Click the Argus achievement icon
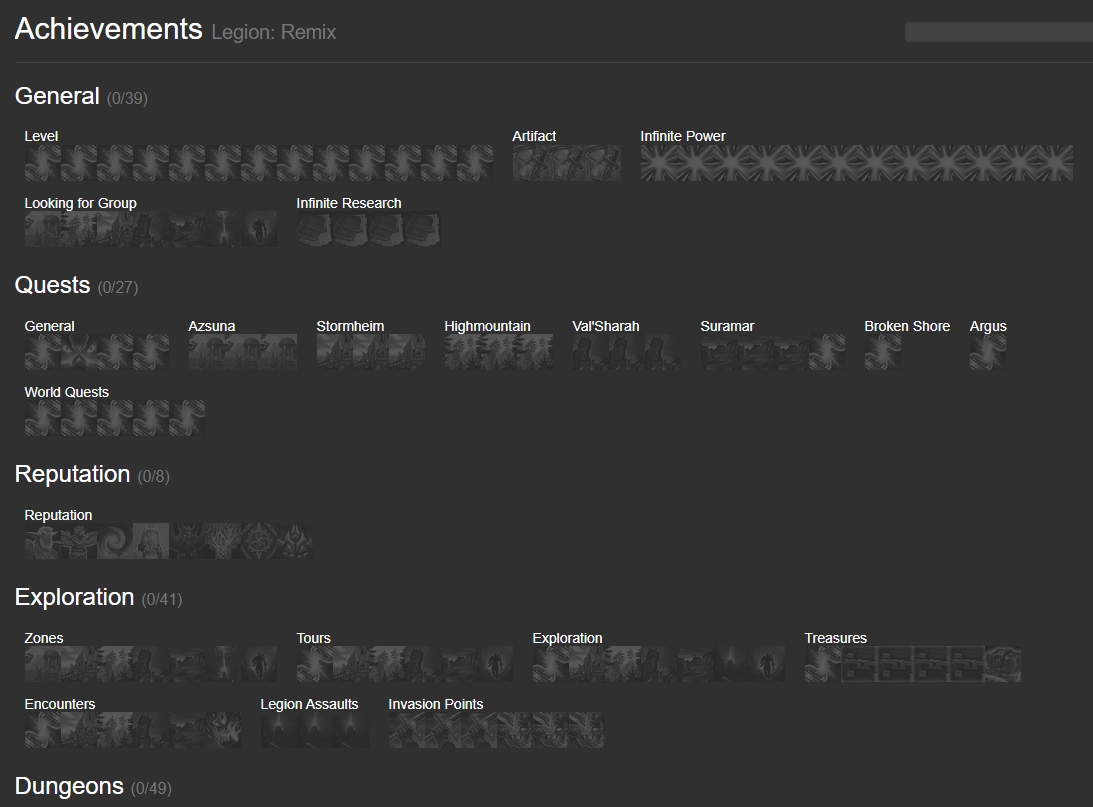The image size is (1093, 807). tap(988, 352)
